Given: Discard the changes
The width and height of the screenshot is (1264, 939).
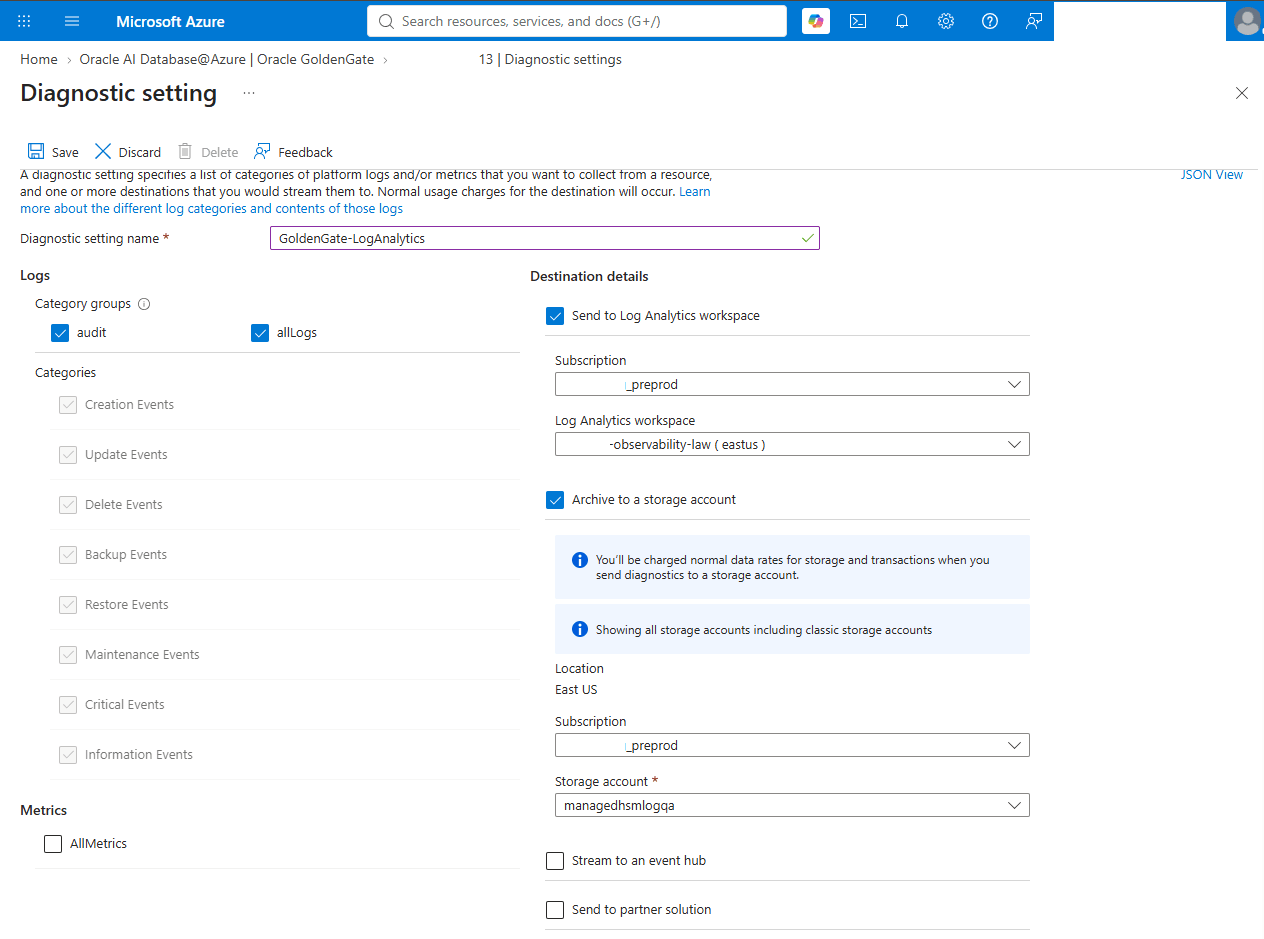Looking at the screenshot, I should click(128, 152).
